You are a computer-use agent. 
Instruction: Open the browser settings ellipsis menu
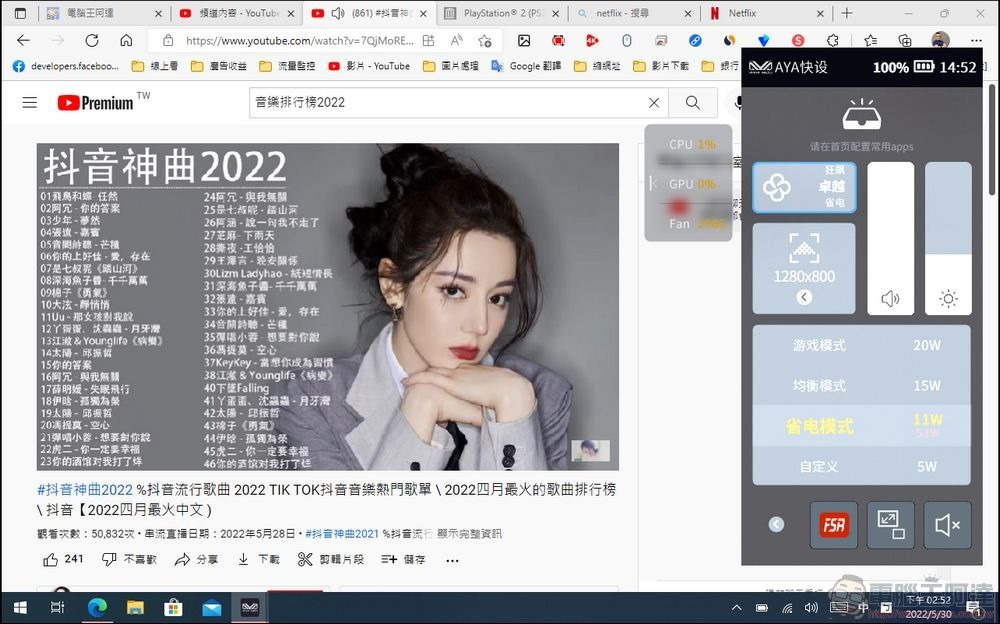[x=976, y=41]
